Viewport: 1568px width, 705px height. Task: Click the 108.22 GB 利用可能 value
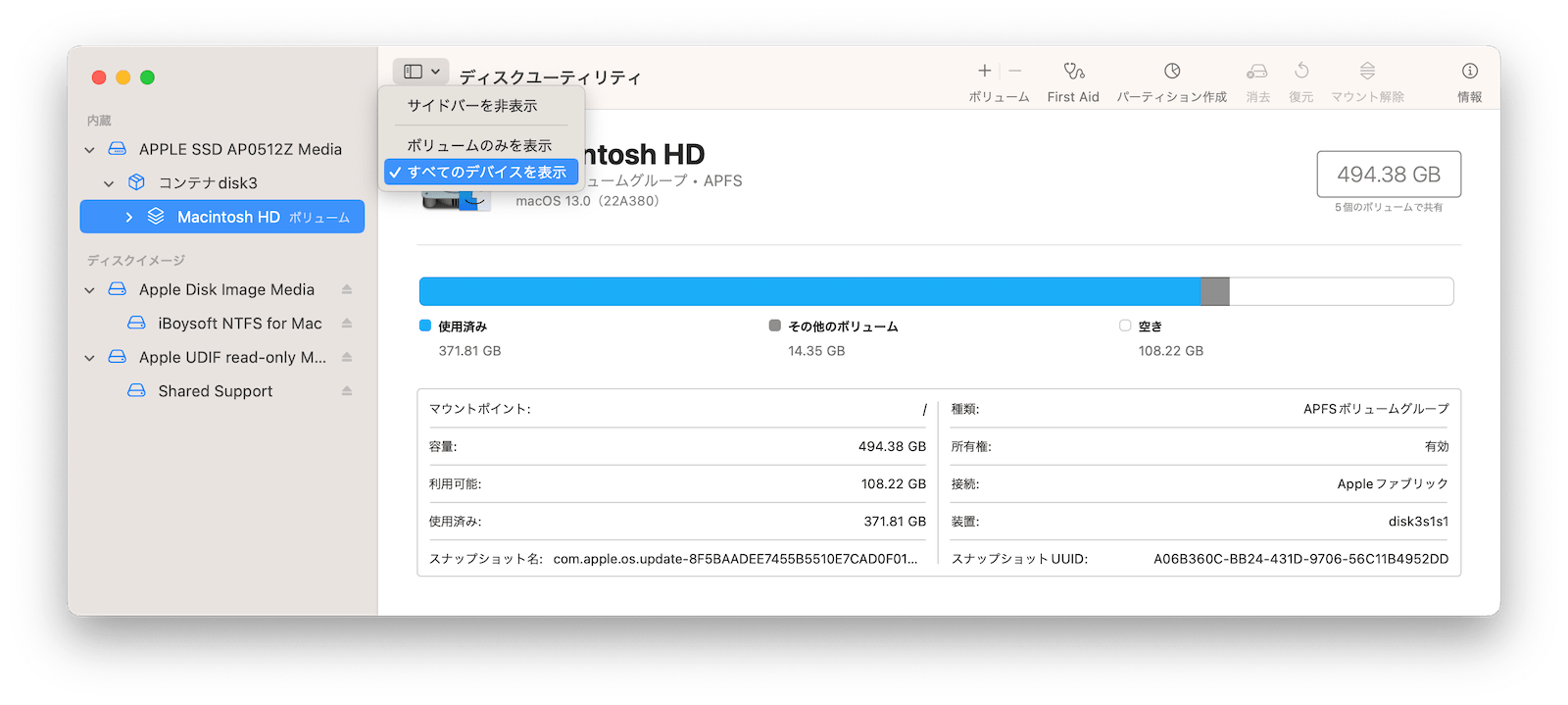click(x=894, y=484)
